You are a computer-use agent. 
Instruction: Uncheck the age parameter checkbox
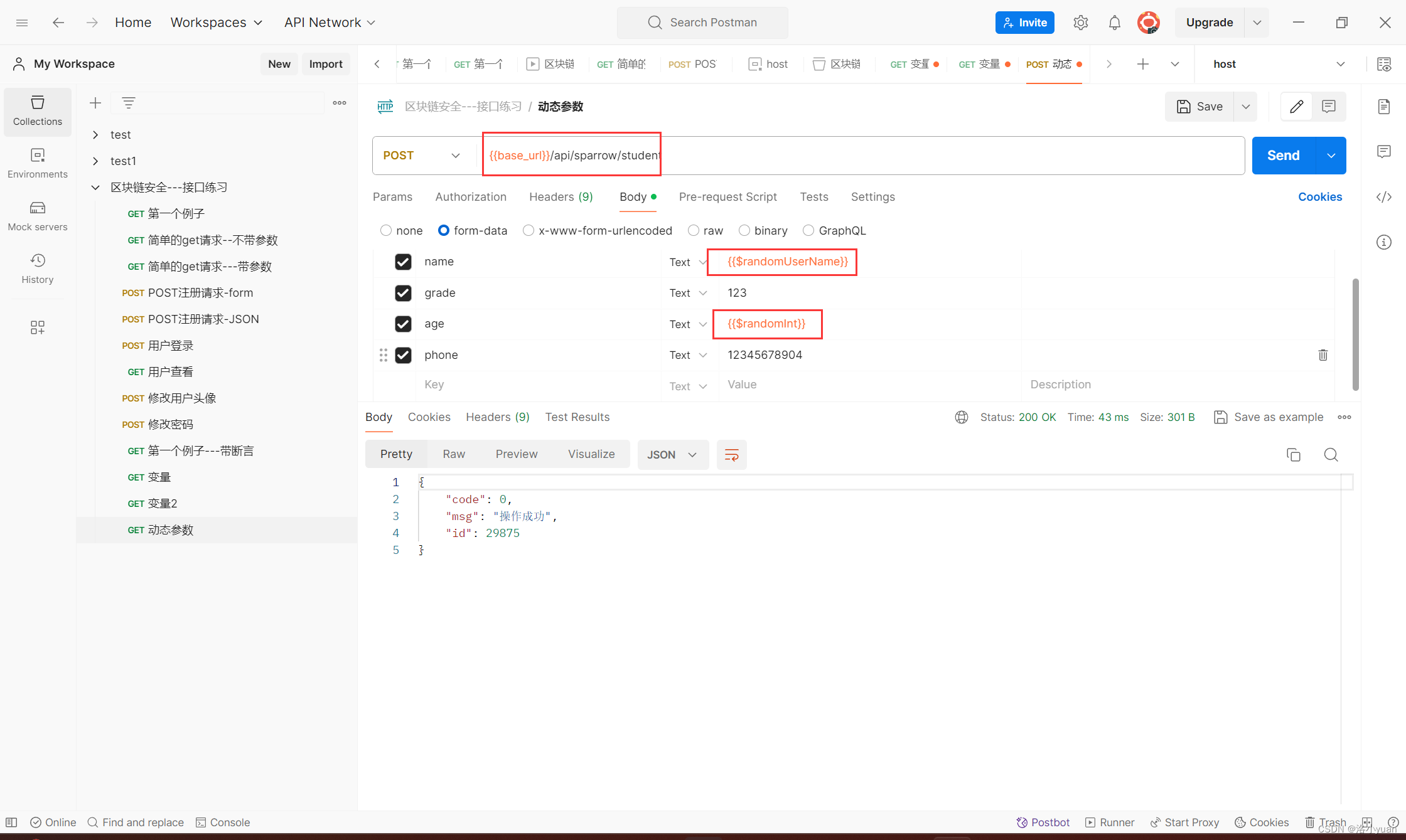(x=403, y=324)
